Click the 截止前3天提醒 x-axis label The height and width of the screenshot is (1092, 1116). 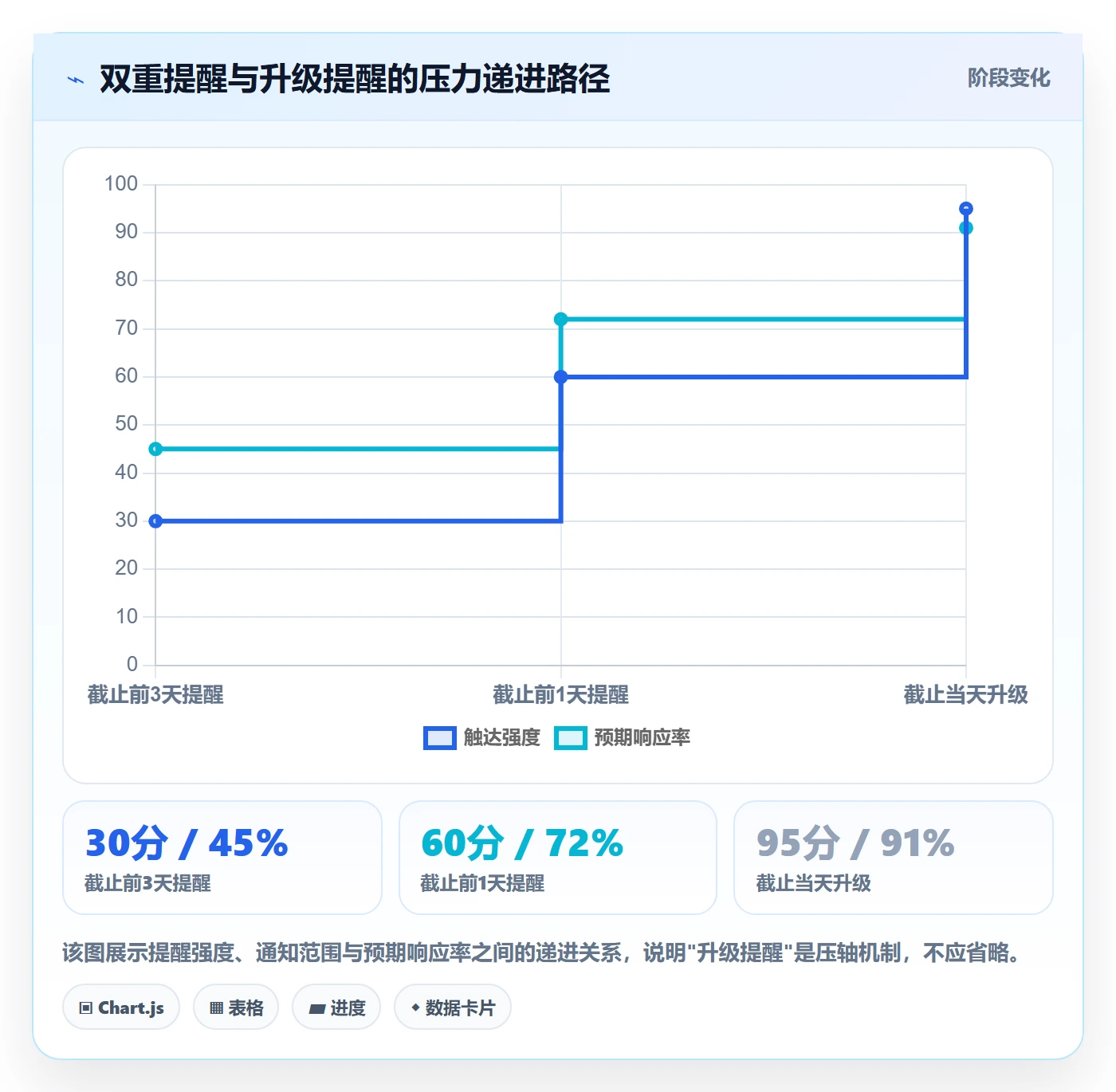155,695
